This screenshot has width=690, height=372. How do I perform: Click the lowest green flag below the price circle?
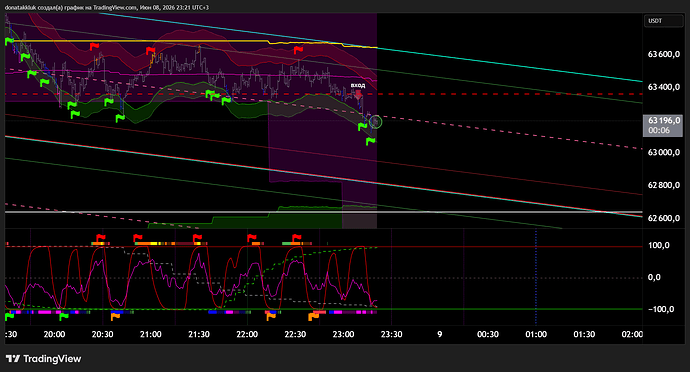click(x=371, y=141)
